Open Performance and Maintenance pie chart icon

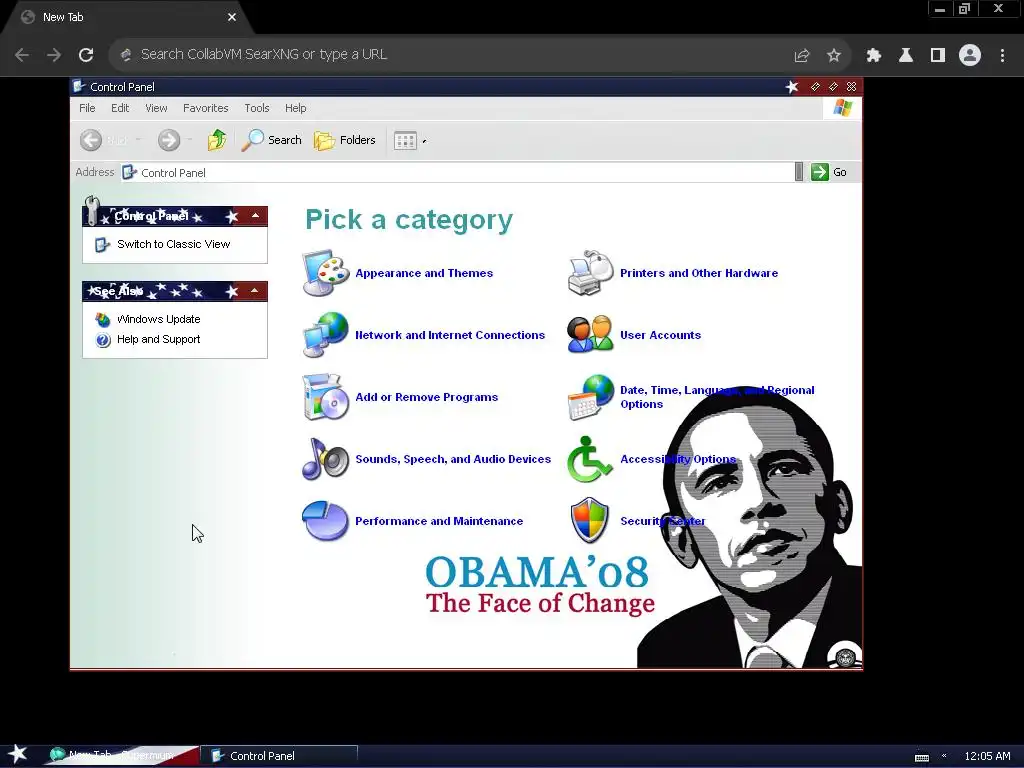[326, 520]
